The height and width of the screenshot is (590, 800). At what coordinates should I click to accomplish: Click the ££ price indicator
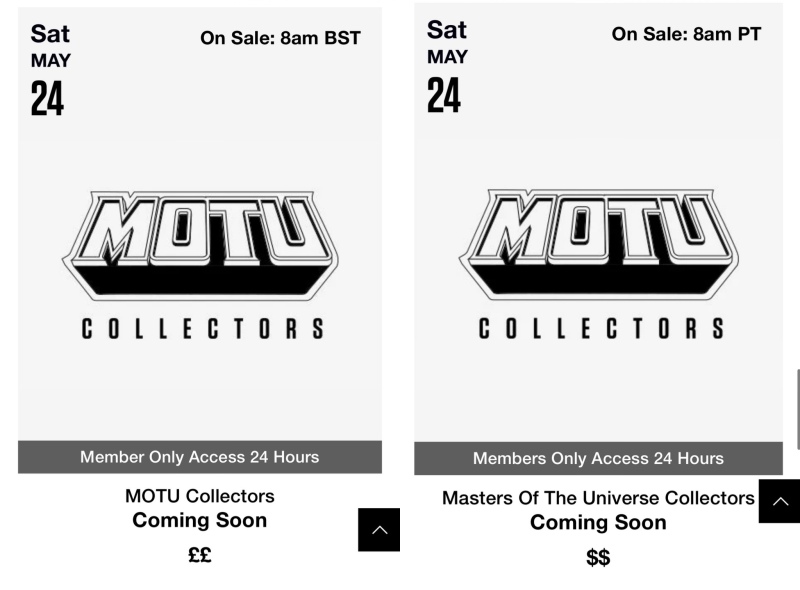(x=199, y=555)
